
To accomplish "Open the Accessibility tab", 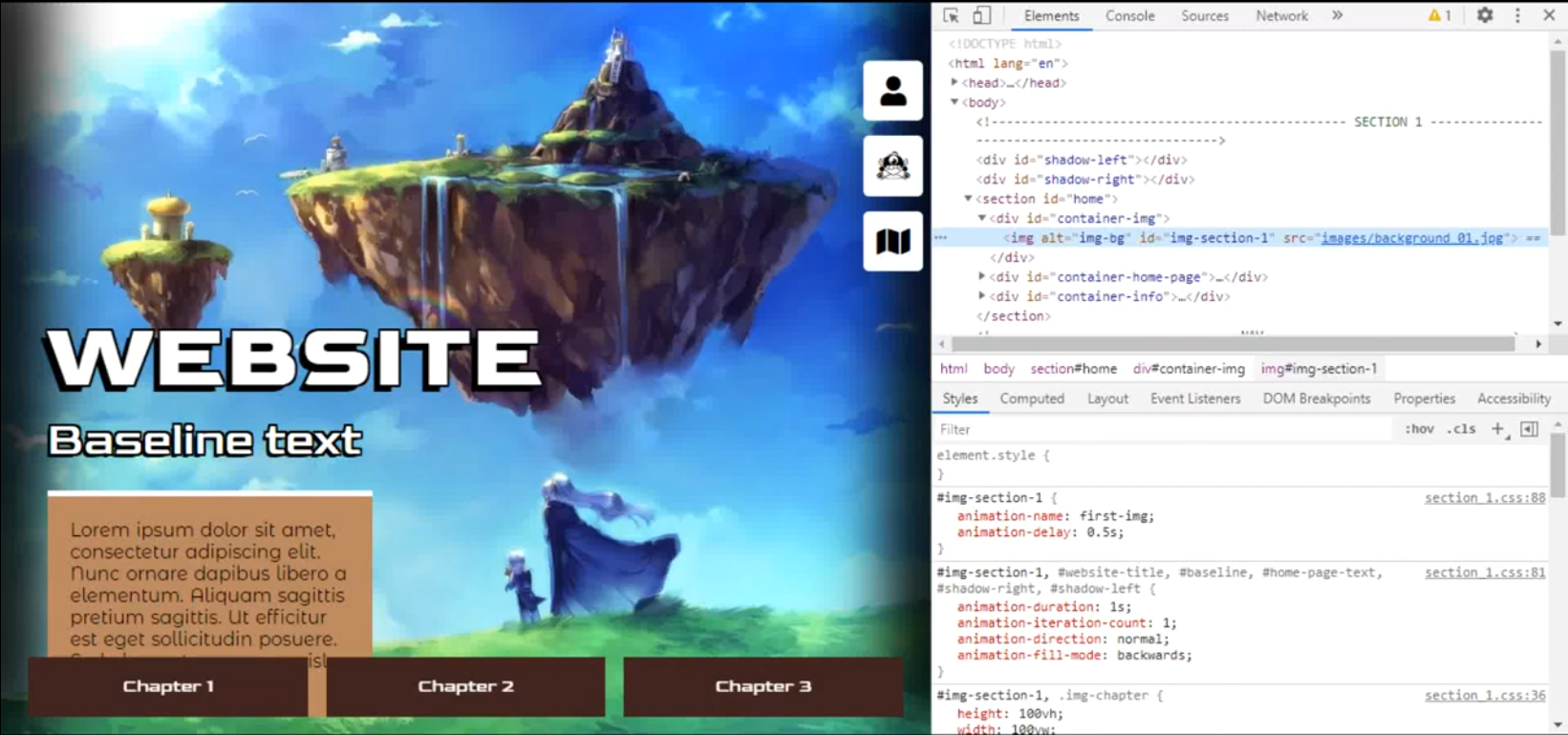I will tap(1514, 399).
